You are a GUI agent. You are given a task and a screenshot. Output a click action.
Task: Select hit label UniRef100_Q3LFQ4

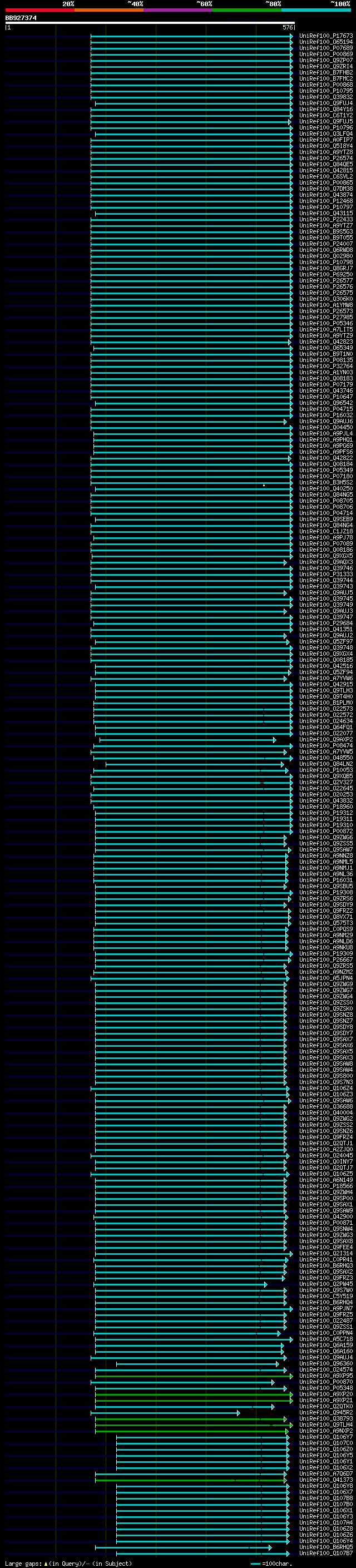pos(326,134)
